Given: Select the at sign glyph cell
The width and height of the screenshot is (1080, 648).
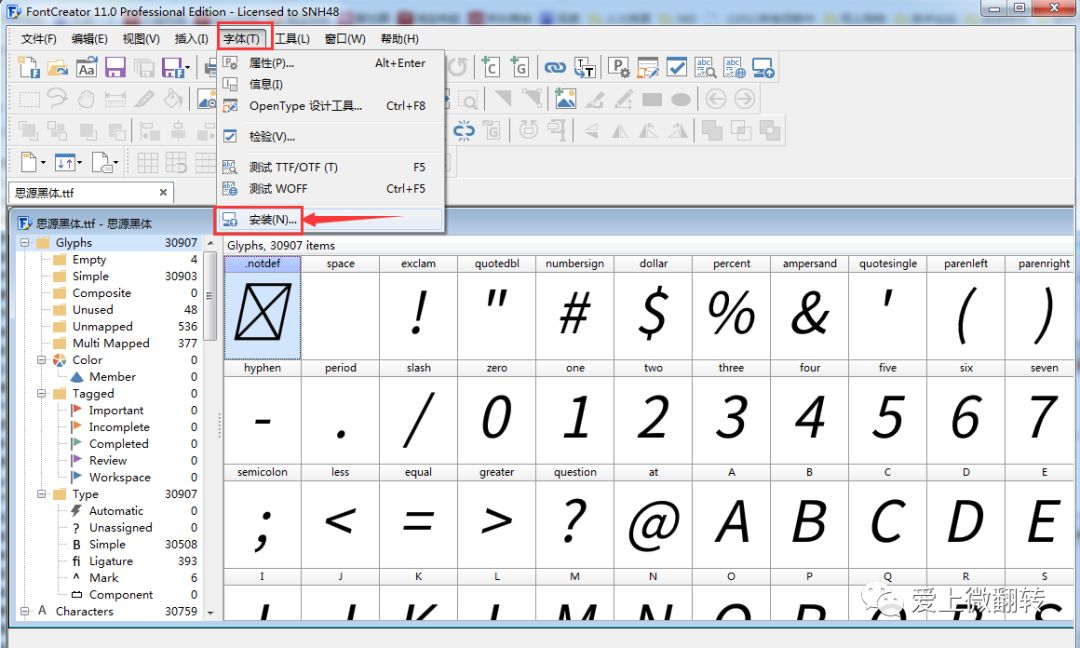Looking at the screenshot, I should pos(653,516).
